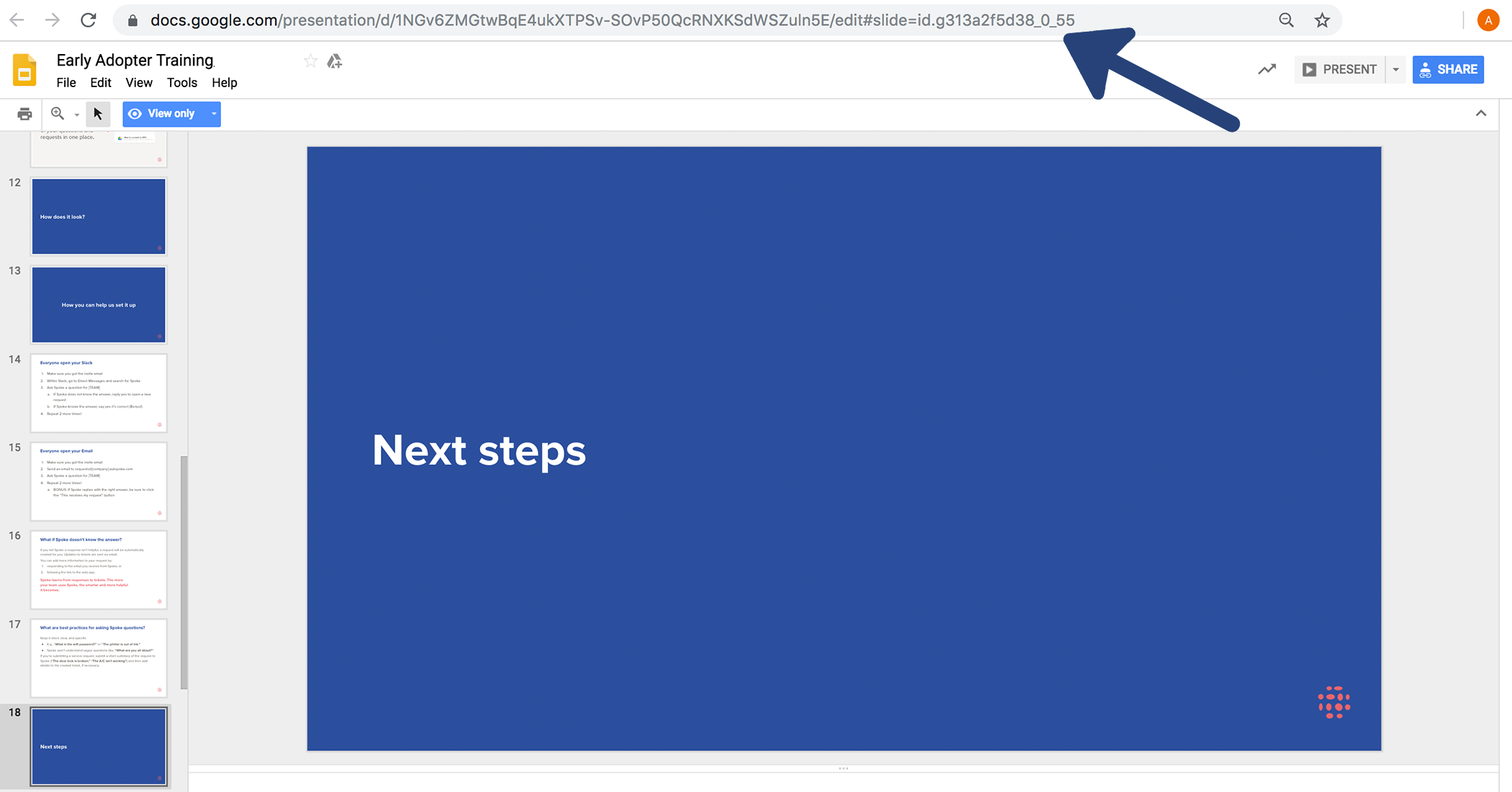Screen dimensions: 1512x792
Task: Click the Google Slides home icon
Action: [25, 68]
